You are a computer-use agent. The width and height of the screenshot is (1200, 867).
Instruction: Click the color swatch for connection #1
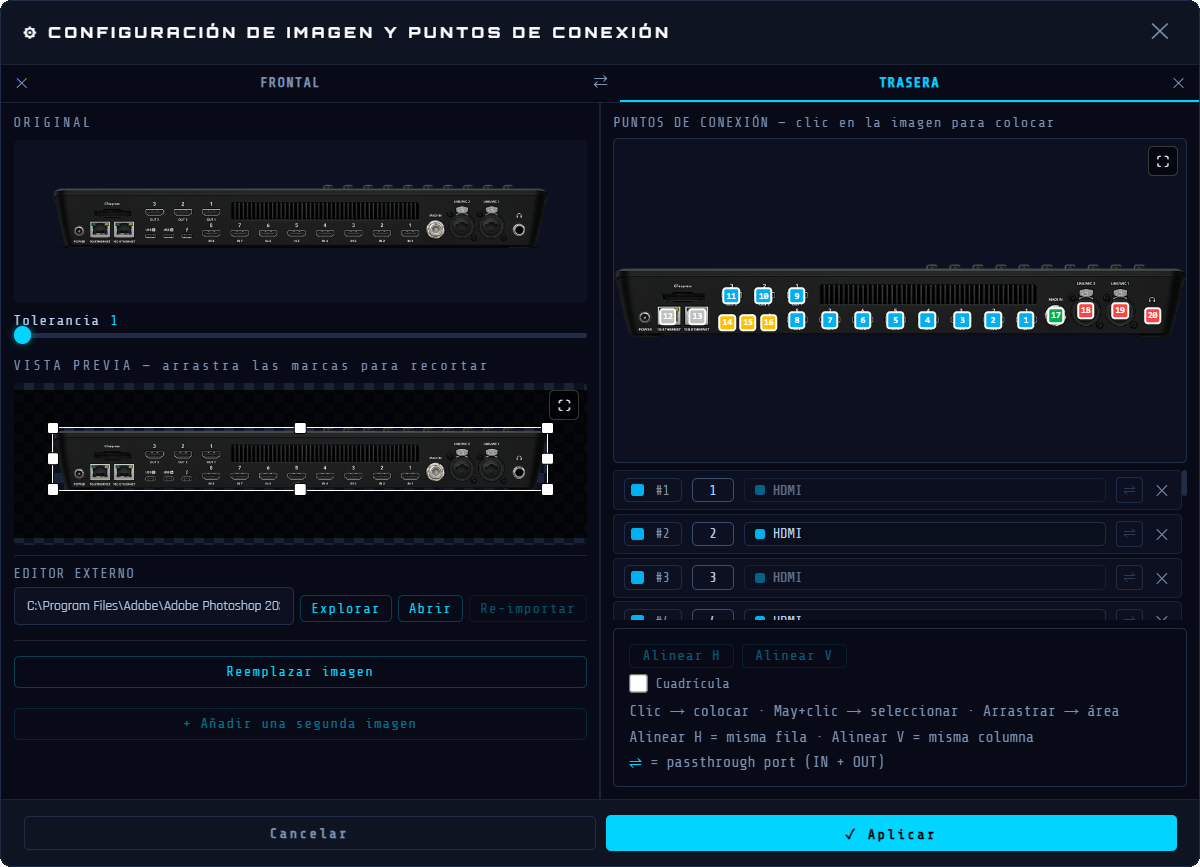click(x=638, y=490)
